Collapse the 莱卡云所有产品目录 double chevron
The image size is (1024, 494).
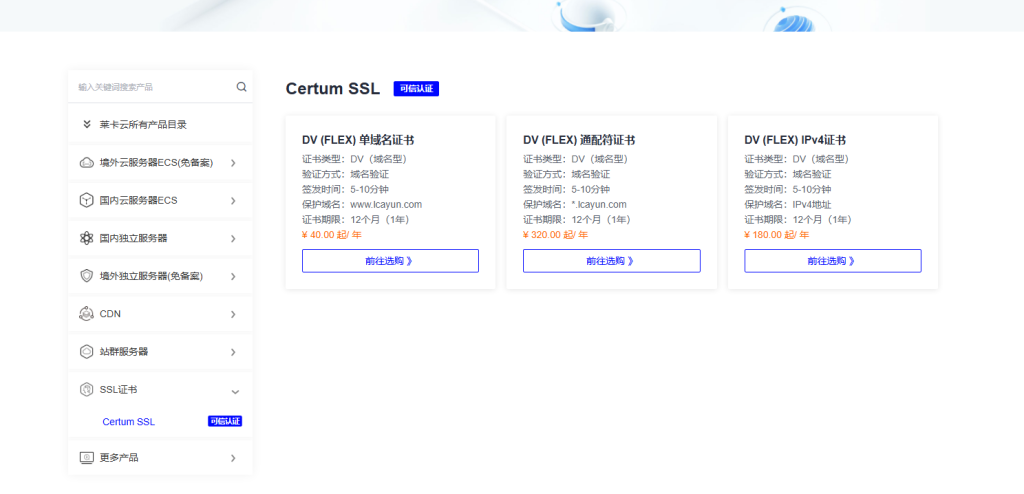pyautogui.click(x=87, y=125)
